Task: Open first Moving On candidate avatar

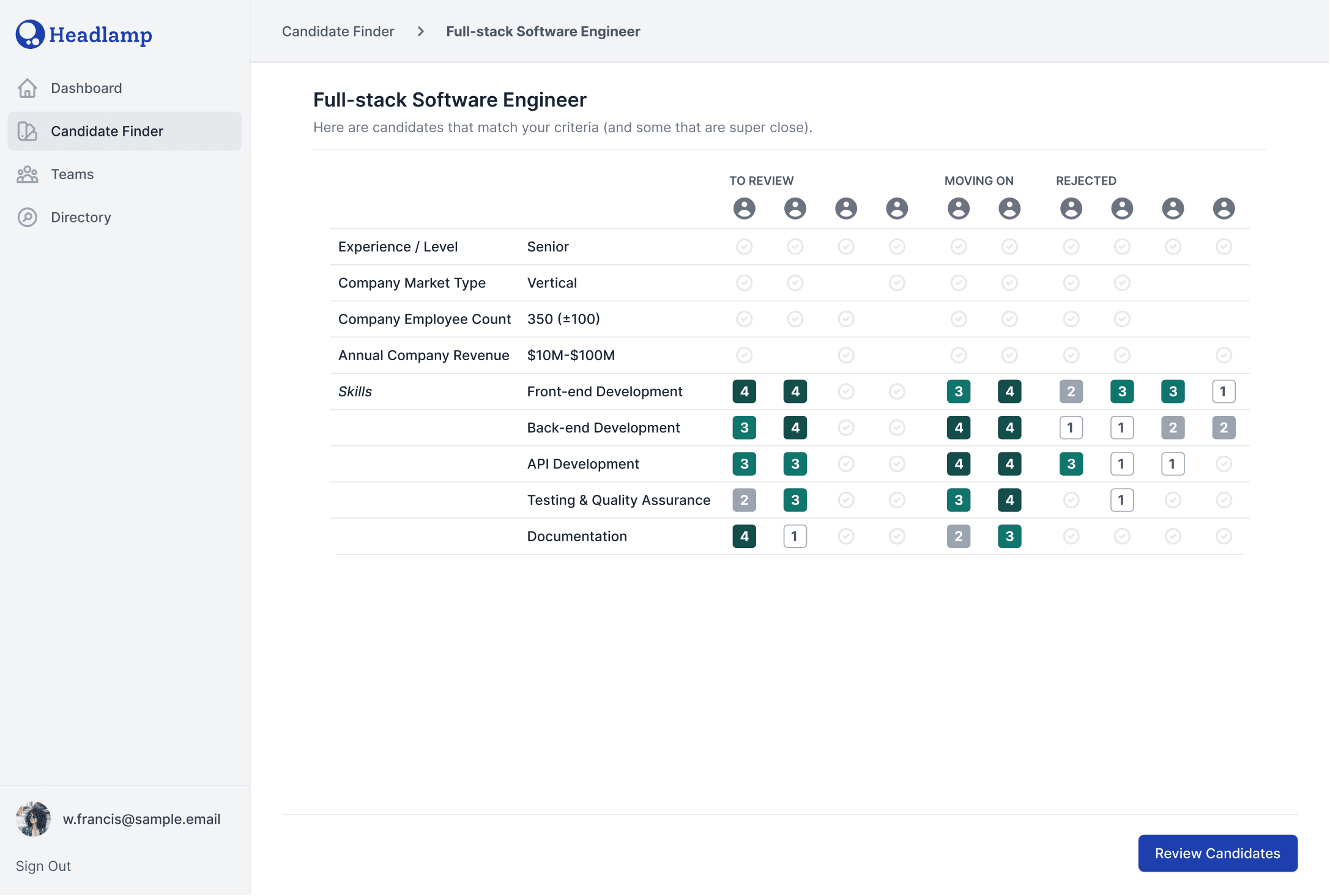Action: [x=958, y=209]
